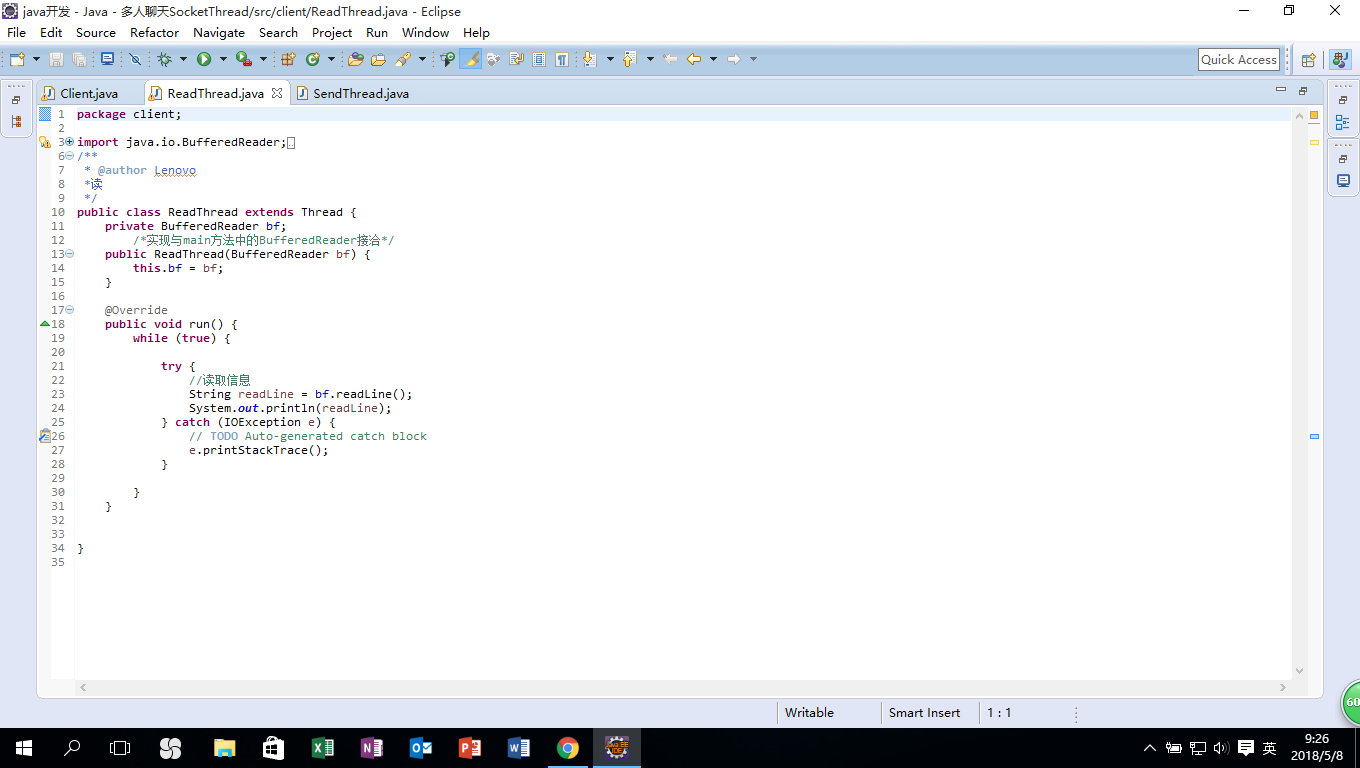Open the Refactor menu

click(x=154, y=32)
